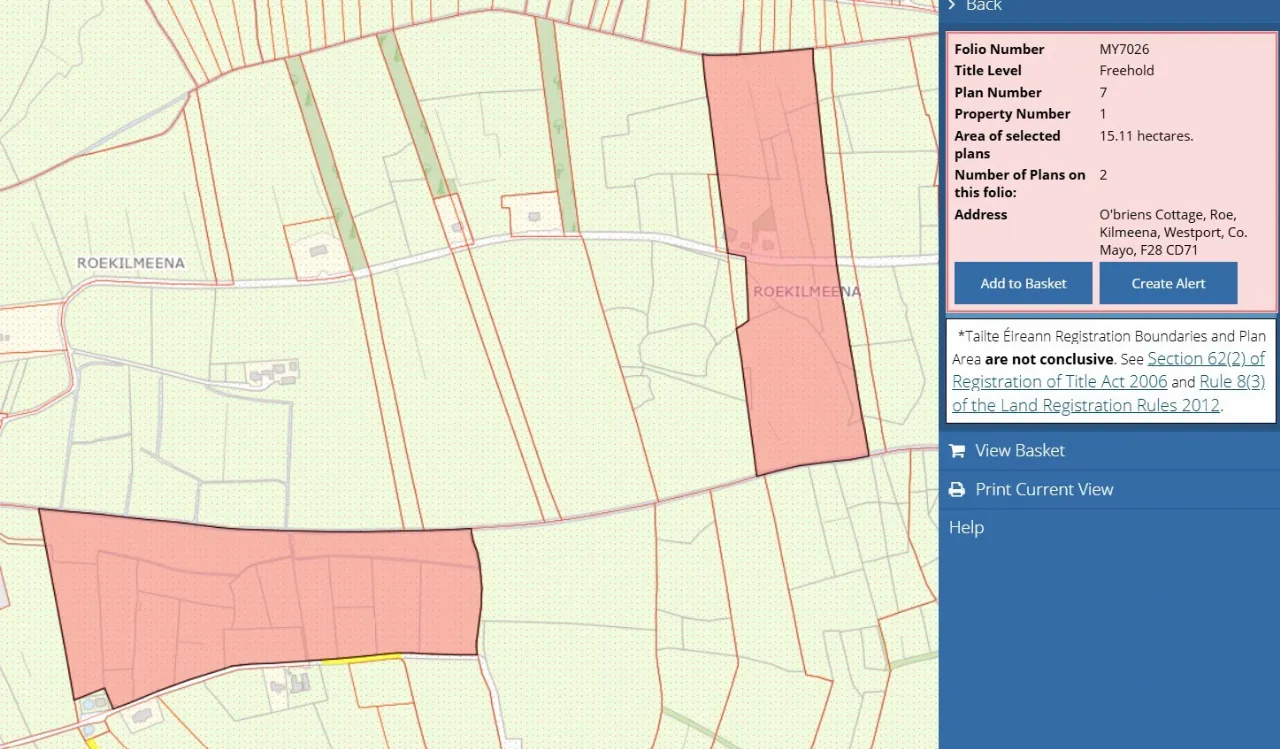Click the ROEKILMEENA label inside the red parcel
Viewport: 1280px width, 749px height.
coord(806,291)
